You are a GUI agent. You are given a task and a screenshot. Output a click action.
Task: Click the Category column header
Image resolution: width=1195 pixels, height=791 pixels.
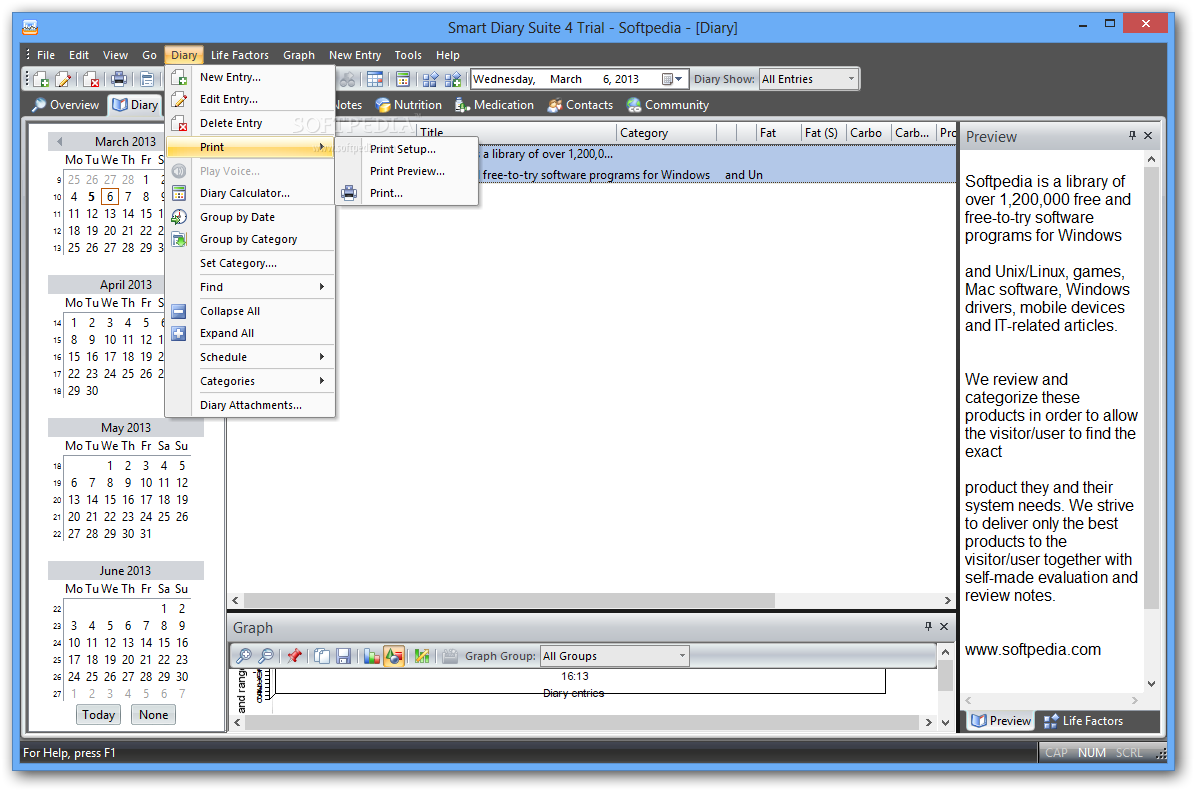click(x=666, y=133)
